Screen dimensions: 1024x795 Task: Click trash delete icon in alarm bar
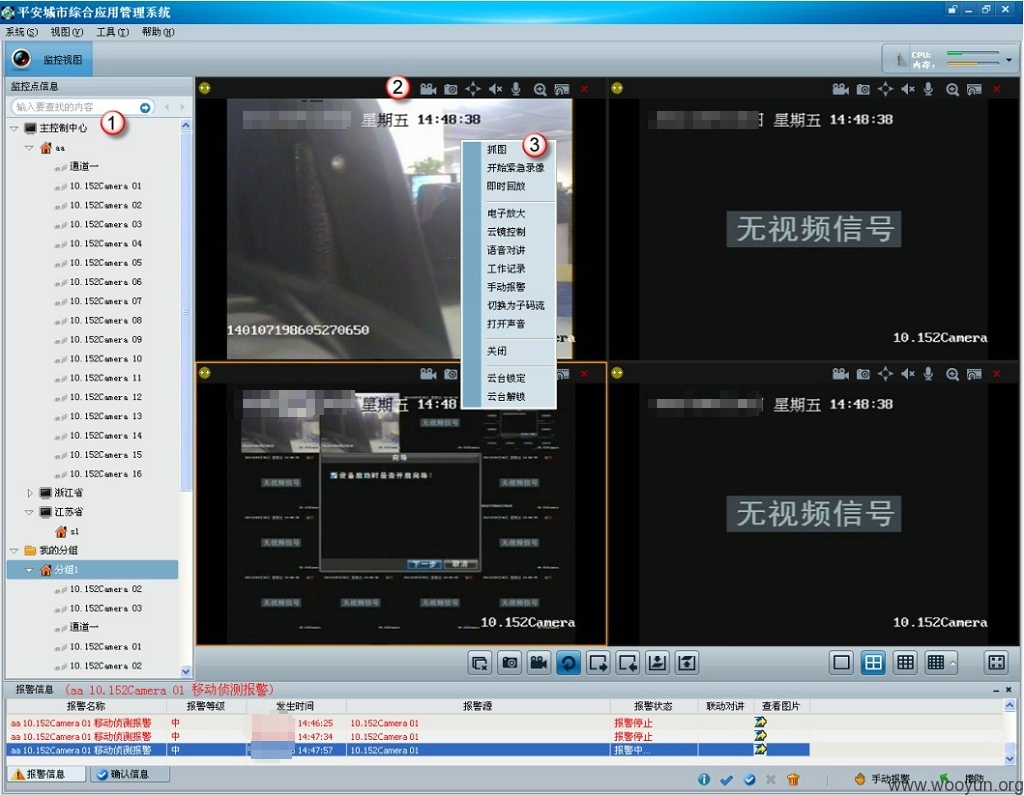point(793,779)
